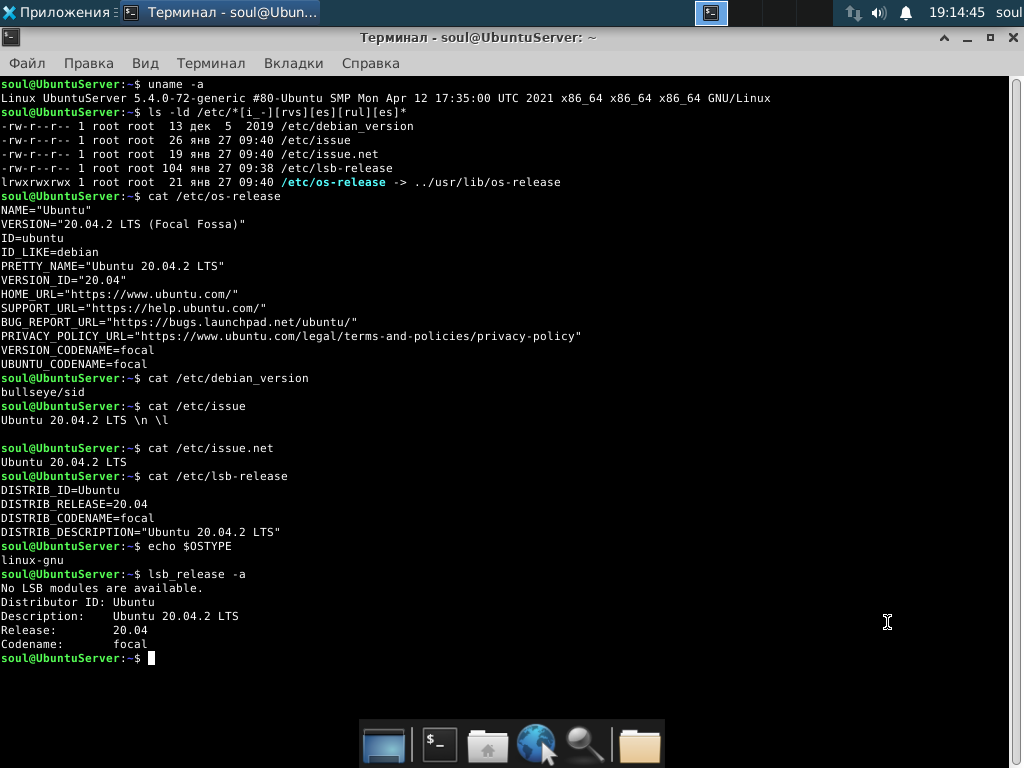
Task: Click the Codename: focal line
Action: 74,645
